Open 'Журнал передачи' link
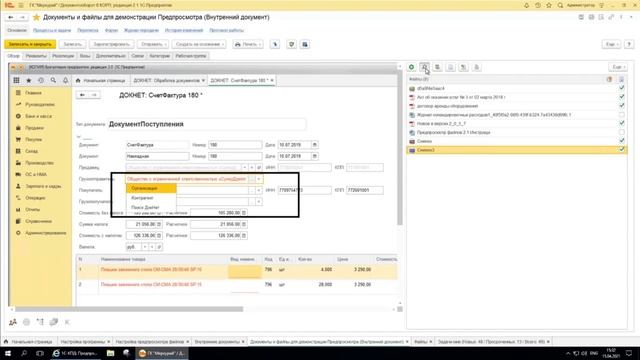 [141, 31]
